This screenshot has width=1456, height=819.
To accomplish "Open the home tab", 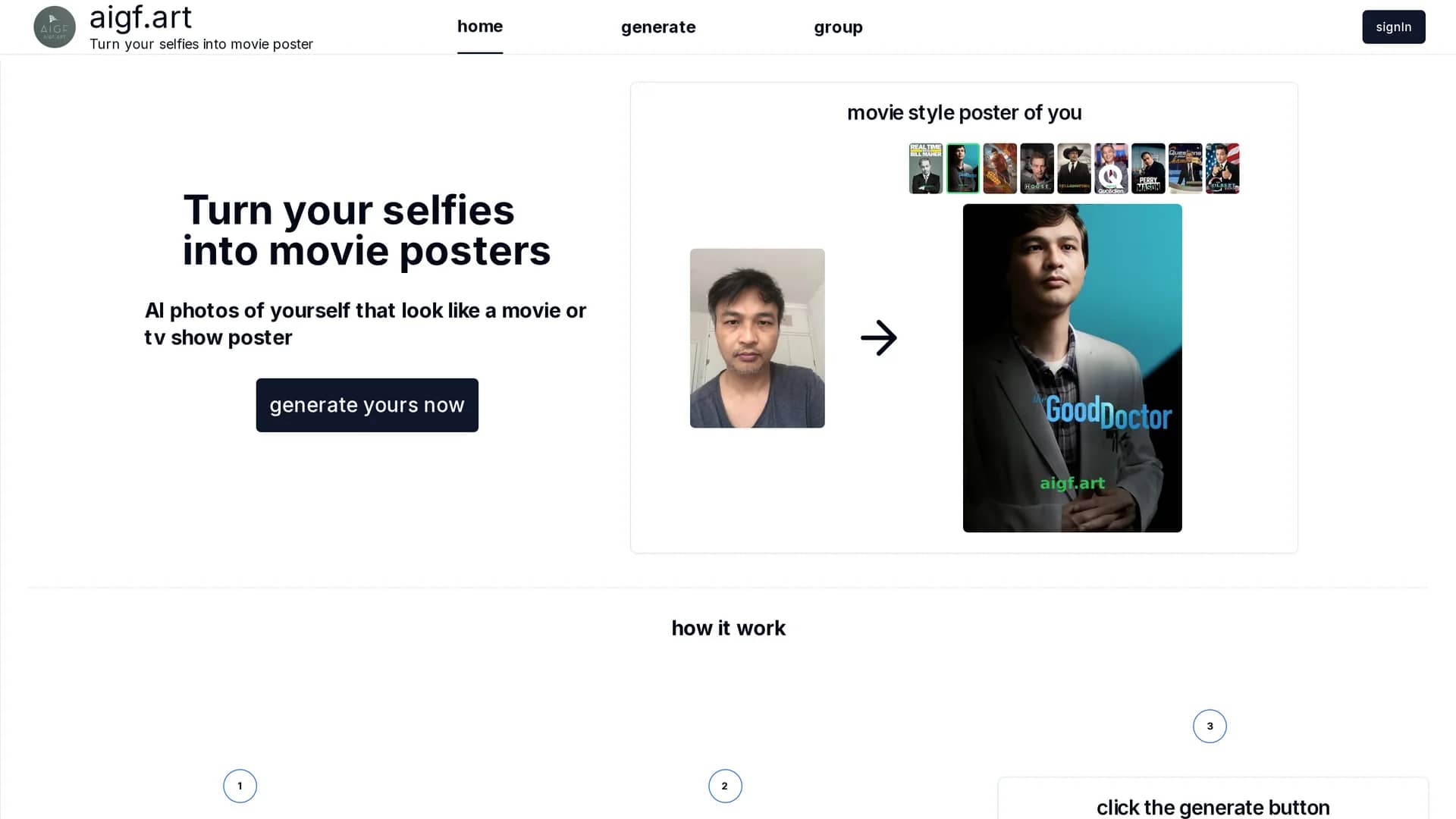I will coord(480,27).
